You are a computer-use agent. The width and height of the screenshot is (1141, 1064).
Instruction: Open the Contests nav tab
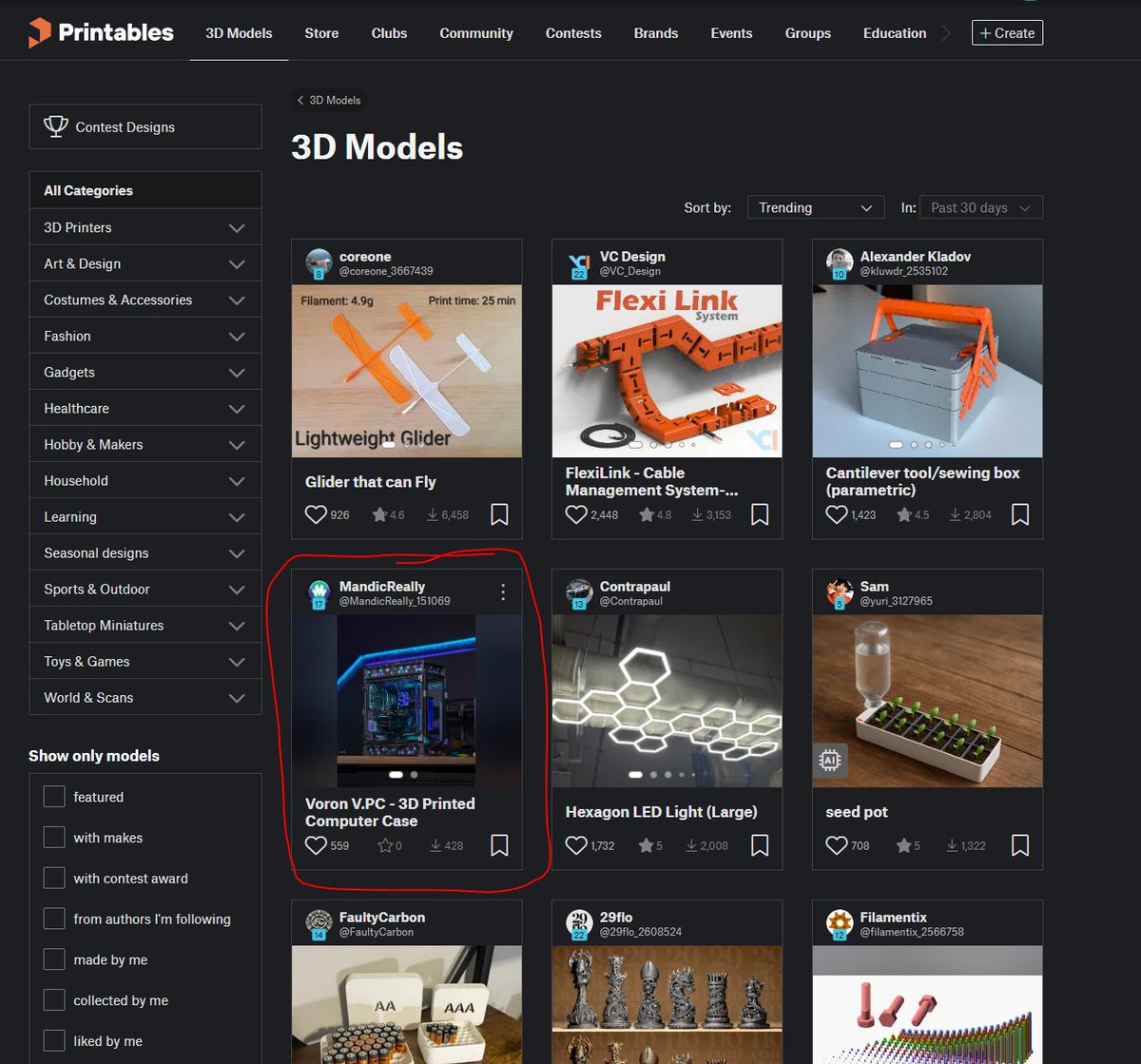coord(573,33)
